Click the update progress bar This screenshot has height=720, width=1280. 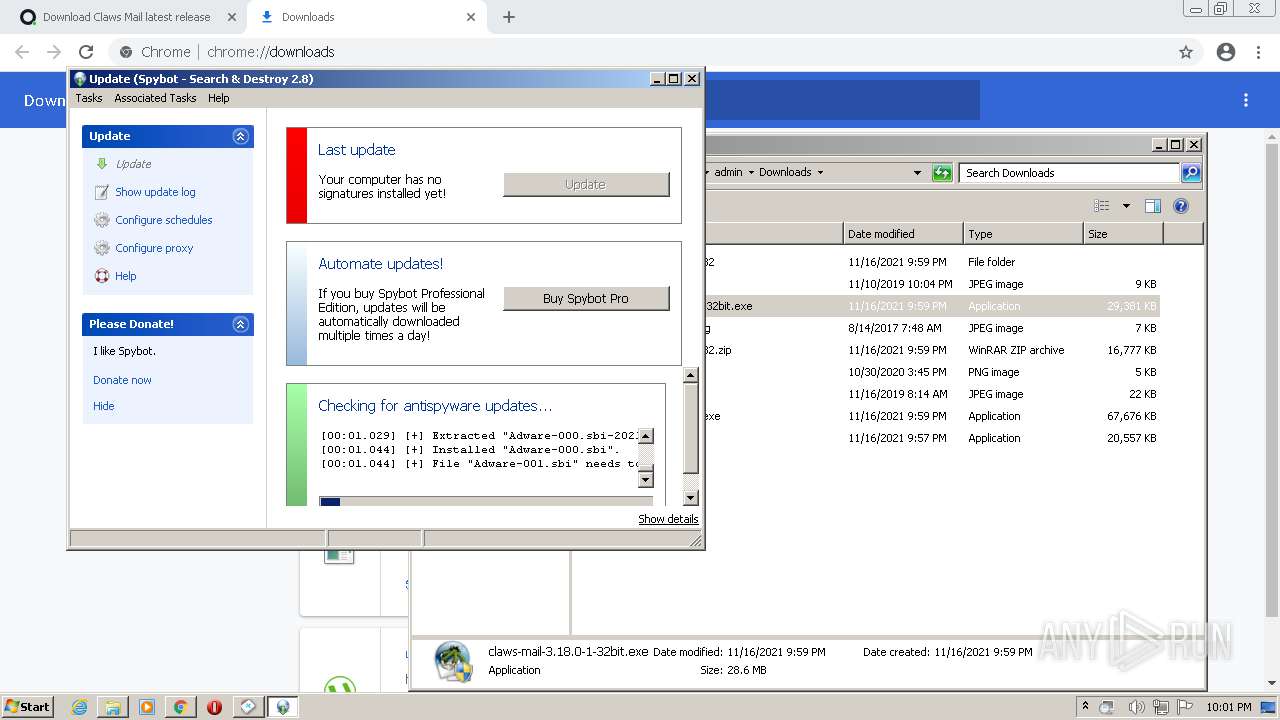[x=486, y=501]
